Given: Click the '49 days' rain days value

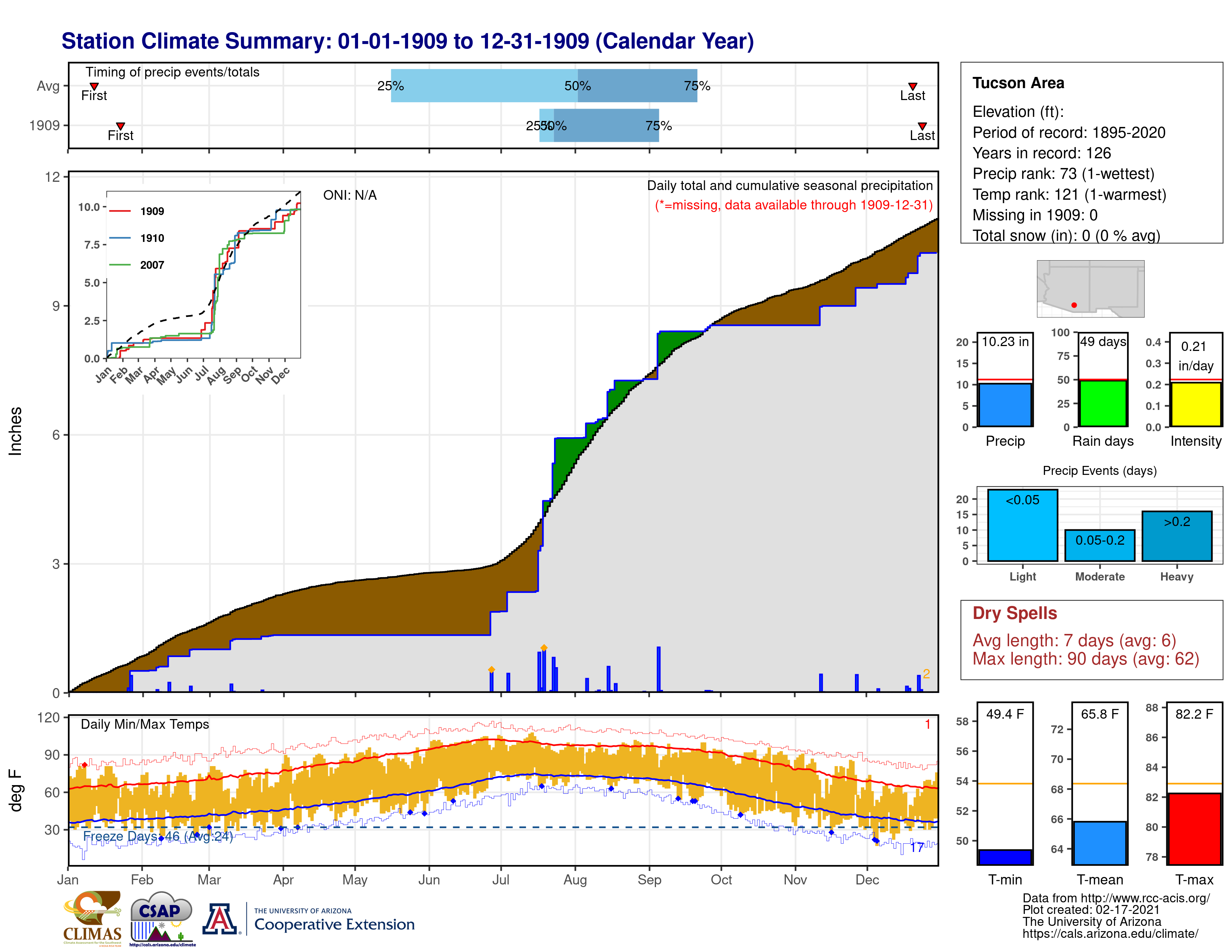Looking at the screenshot, I should [1103, 342].
